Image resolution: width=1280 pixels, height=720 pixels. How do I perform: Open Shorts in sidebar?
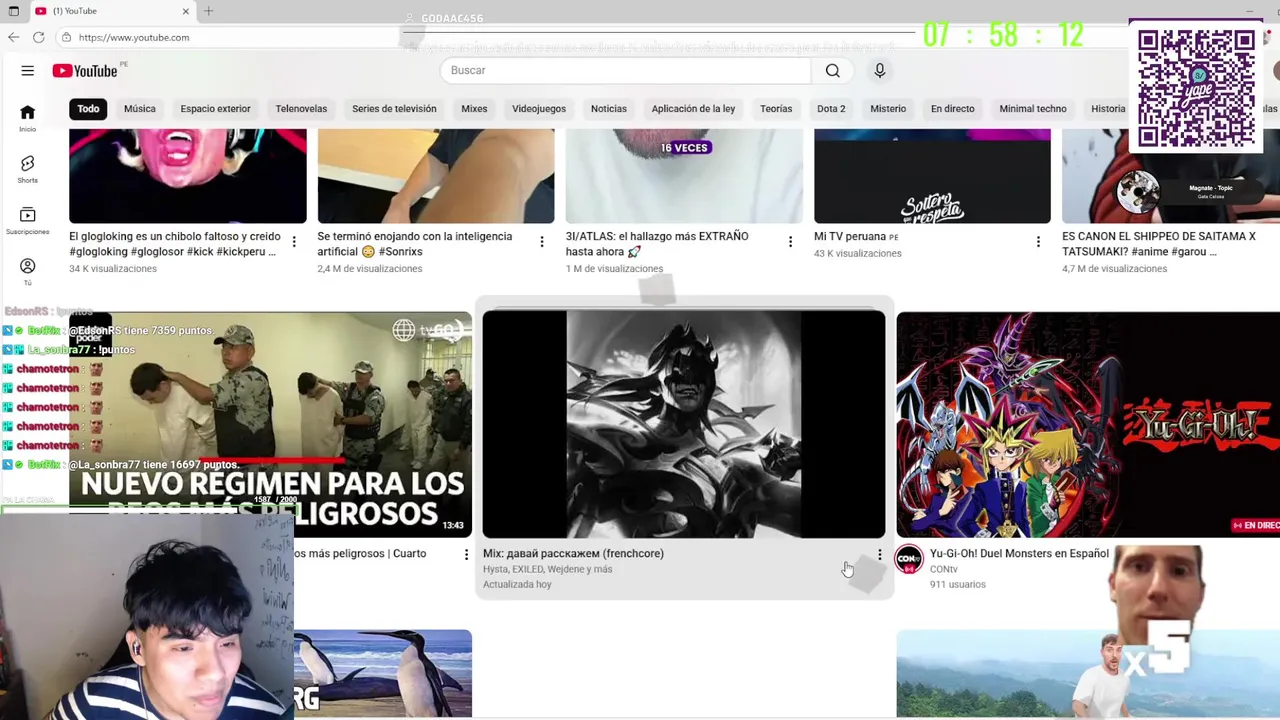click(28, 169)
